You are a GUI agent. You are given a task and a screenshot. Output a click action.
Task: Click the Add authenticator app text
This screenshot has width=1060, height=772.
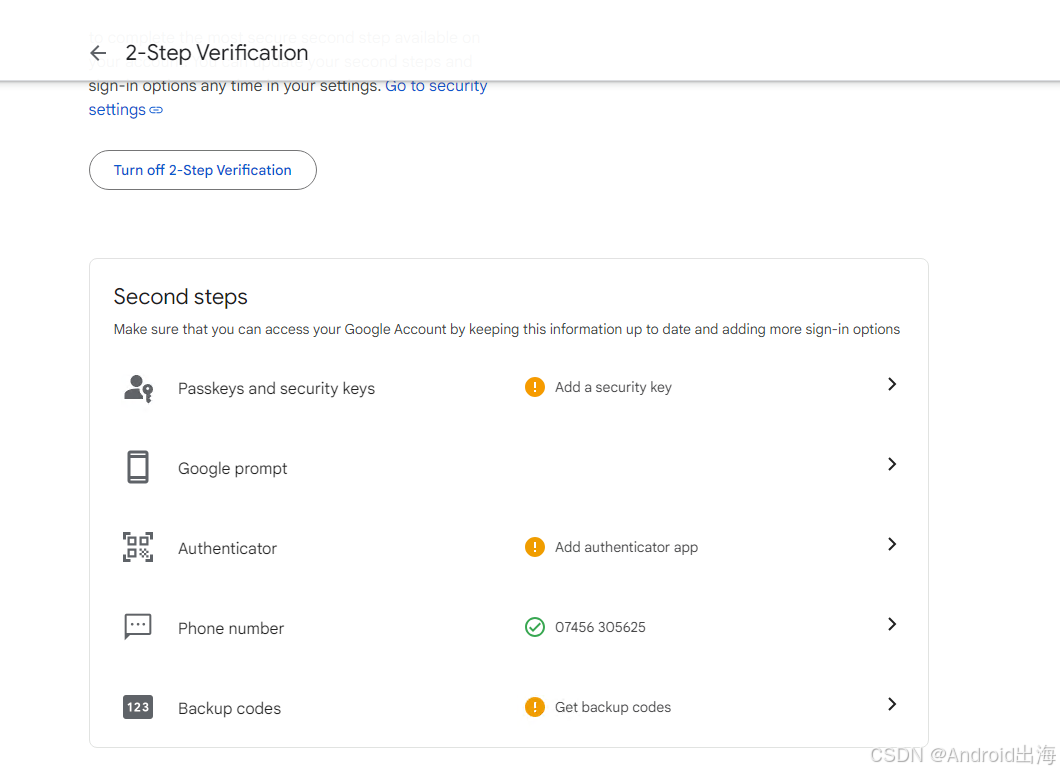click(626, 548)
